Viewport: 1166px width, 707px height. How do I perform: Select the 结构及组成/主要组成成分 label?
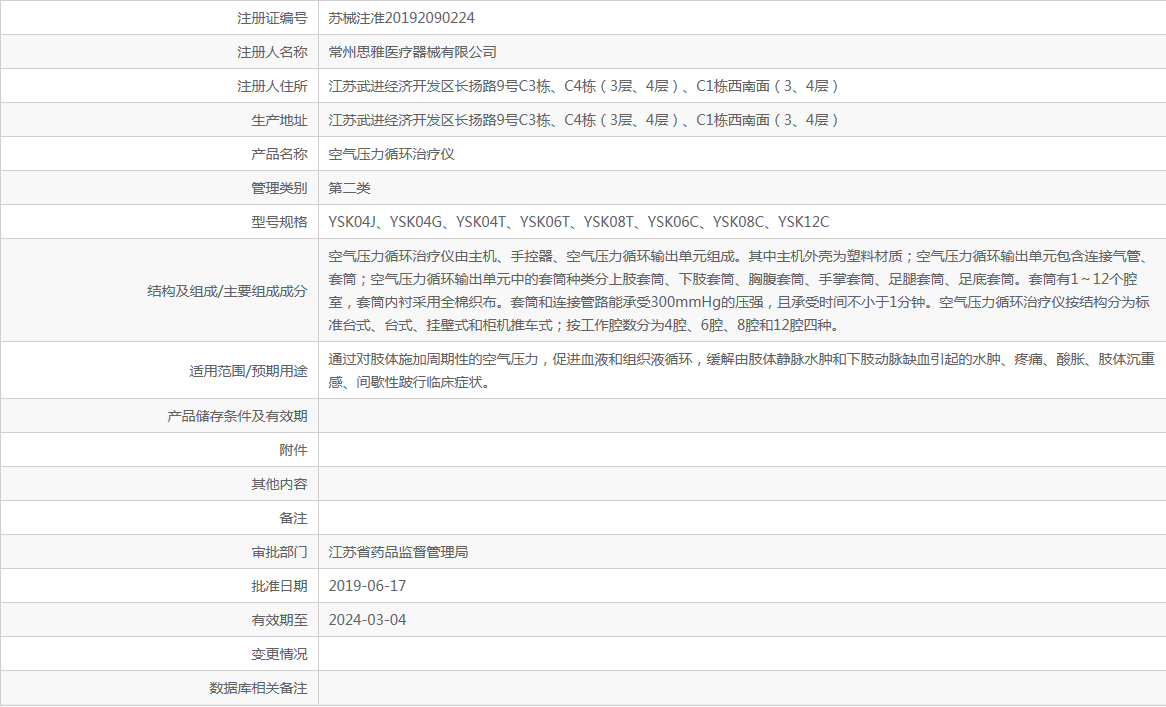pos(227,291)
